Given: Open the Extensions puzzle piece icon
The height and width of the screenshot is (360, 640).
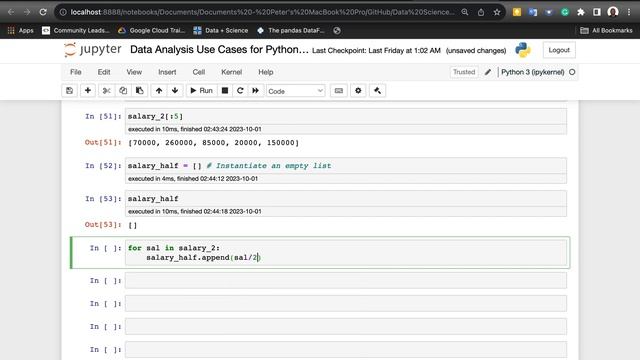Looking at the screenshot, I should click(x=581, y=12).
